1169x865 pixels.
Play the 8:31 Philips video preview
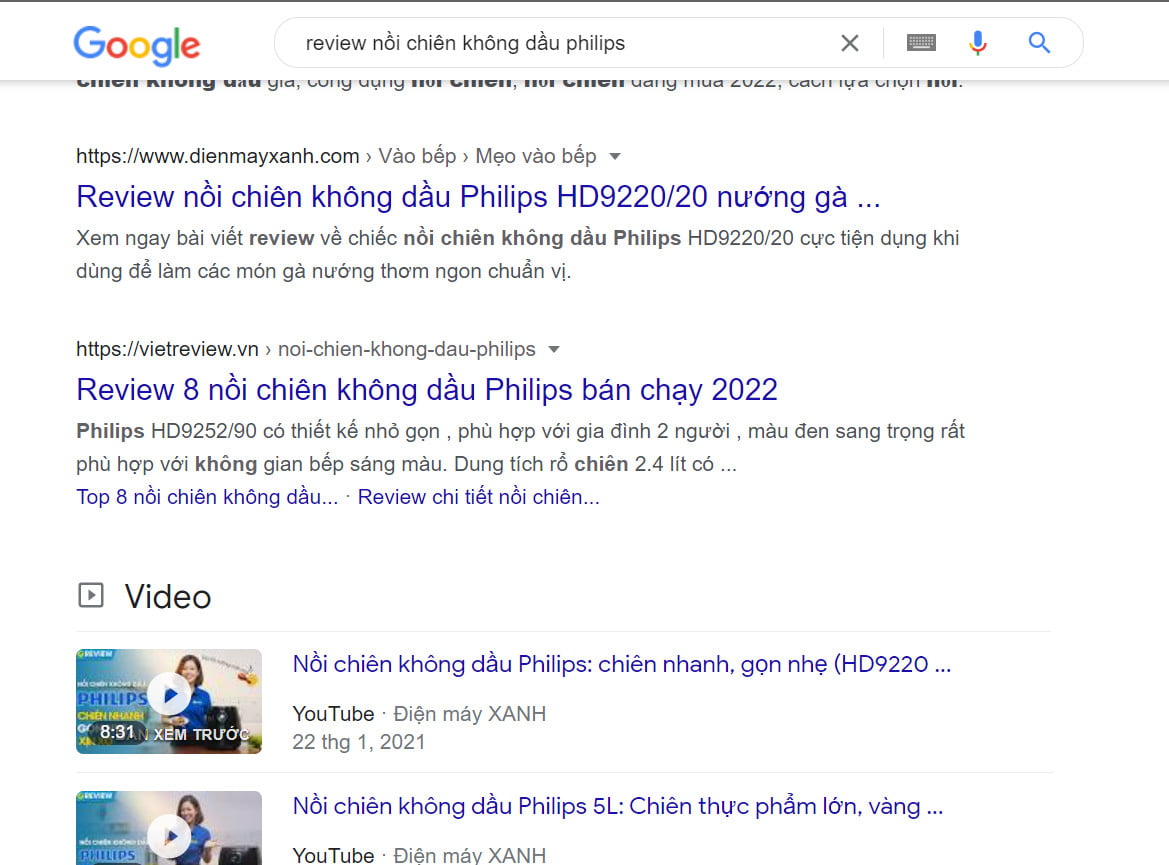[170, 695]
